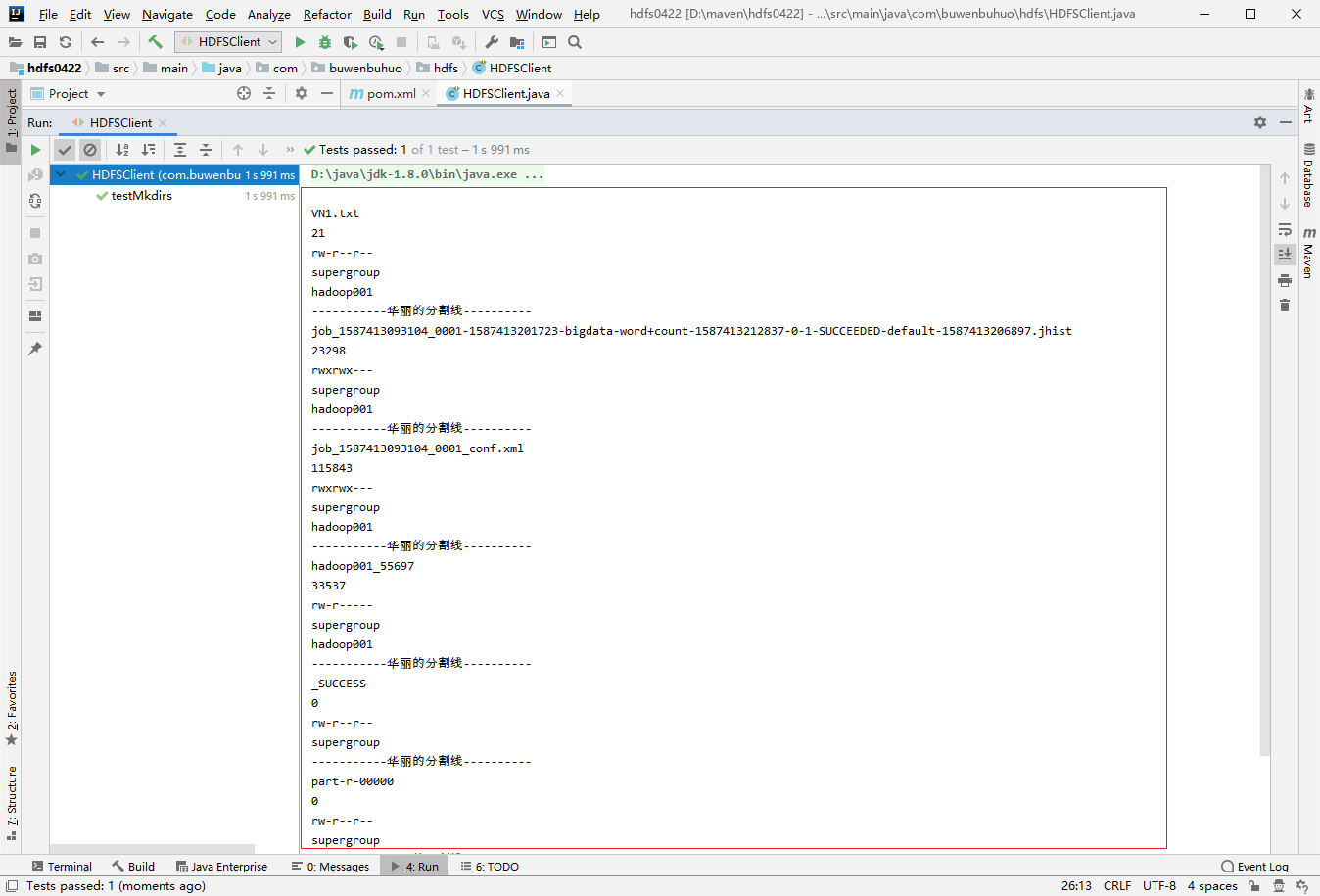The image size is (1320, 896).
Task: Click the buwenbuhuo breadcrumb folder
Action: 356,68
